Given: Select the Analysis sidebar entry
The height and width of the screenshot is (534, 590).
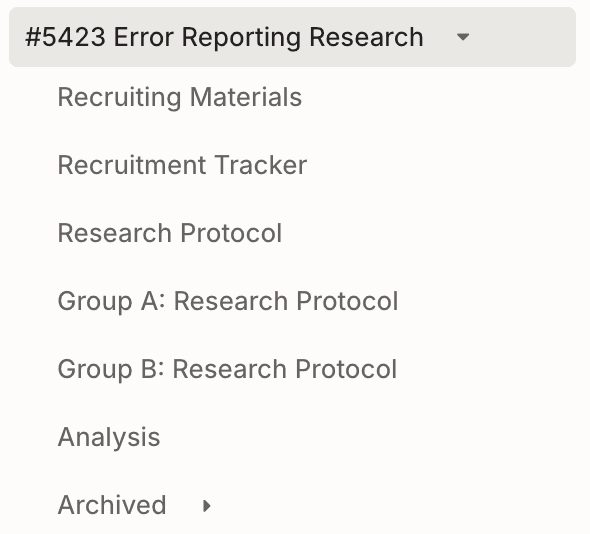Looking at the screenshot, I should point(109,437).
